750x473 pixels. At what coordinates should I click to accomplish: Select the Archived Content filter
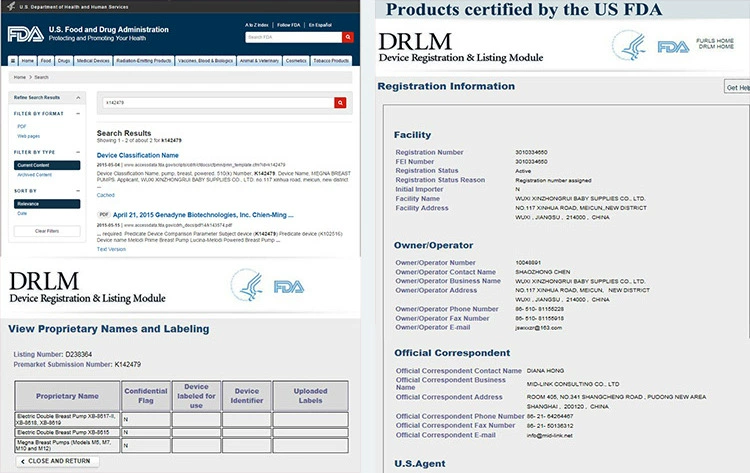point(34,175)
